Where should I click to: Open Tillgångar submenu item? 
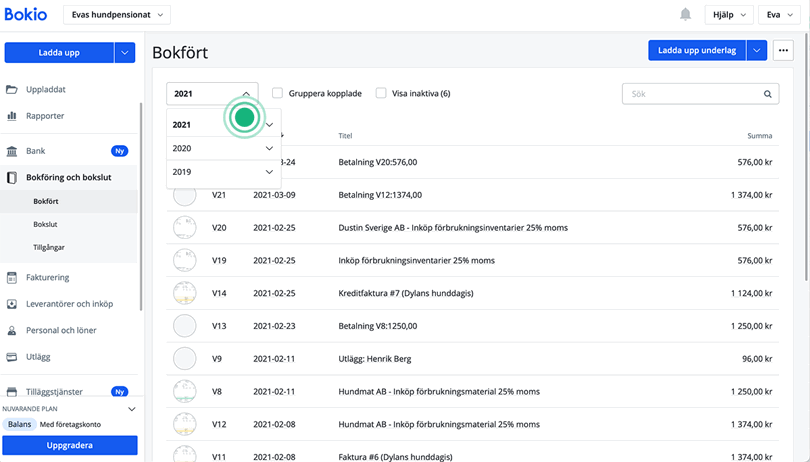tap(49, 247)
